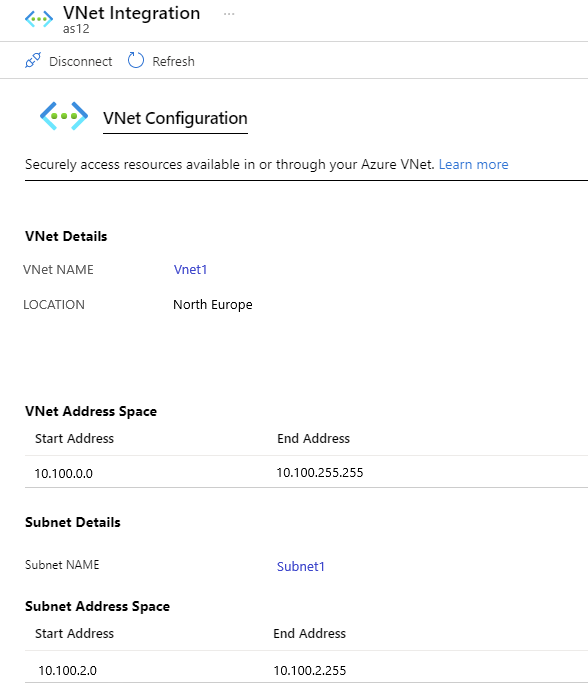Click the VNet start address 10.100.0.0

point(63,473)
